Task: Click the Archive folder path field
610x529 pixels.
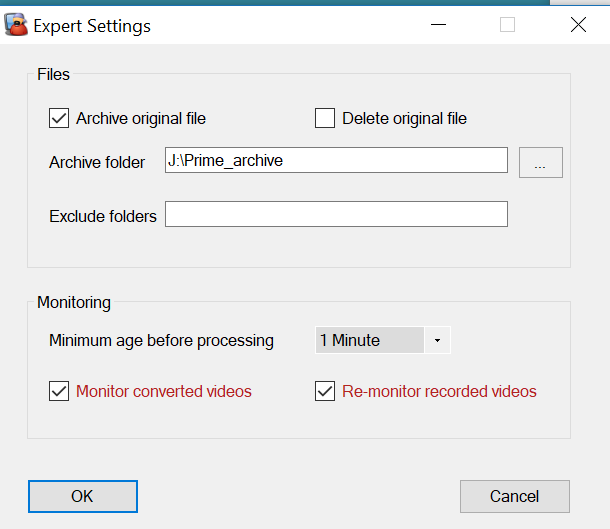Action: pyautogui.click(x=336, y=160)
